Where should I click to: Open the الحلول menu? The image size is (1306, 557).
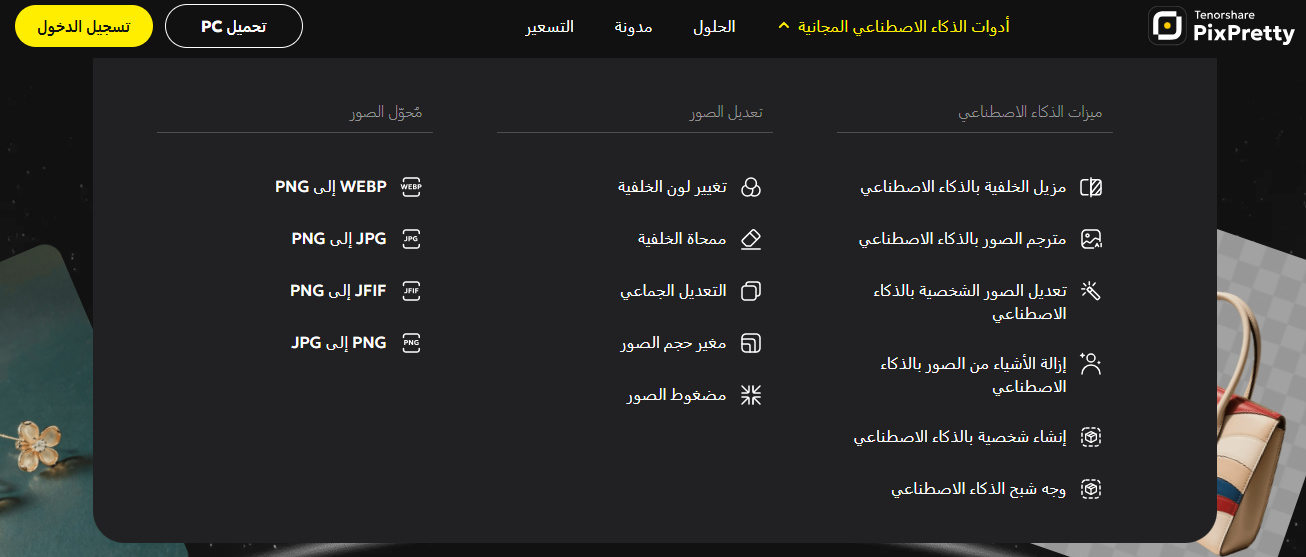coord(714,27)
